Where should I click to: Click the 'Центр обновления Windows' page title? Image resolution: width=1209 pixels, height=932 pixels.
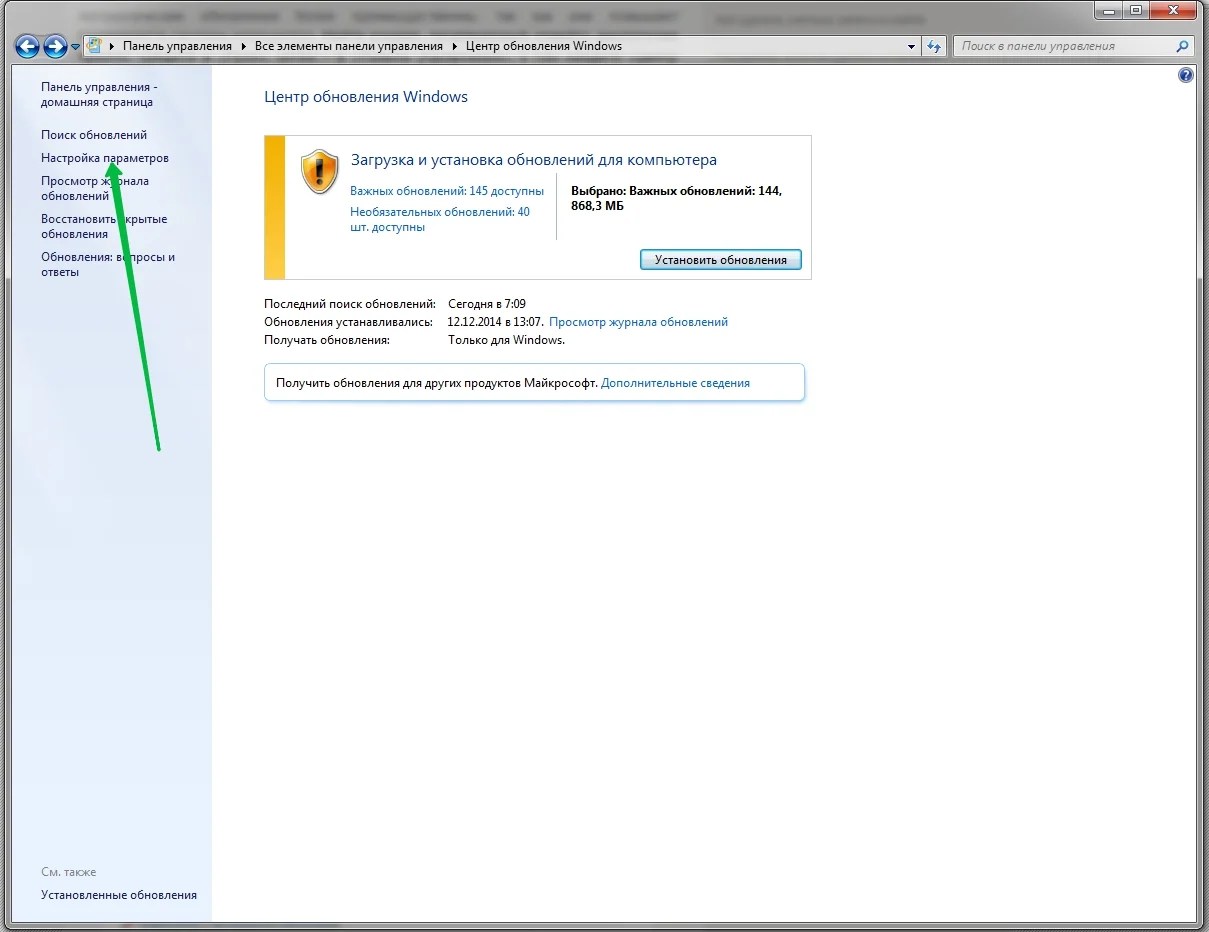click(x=366, y=97)
